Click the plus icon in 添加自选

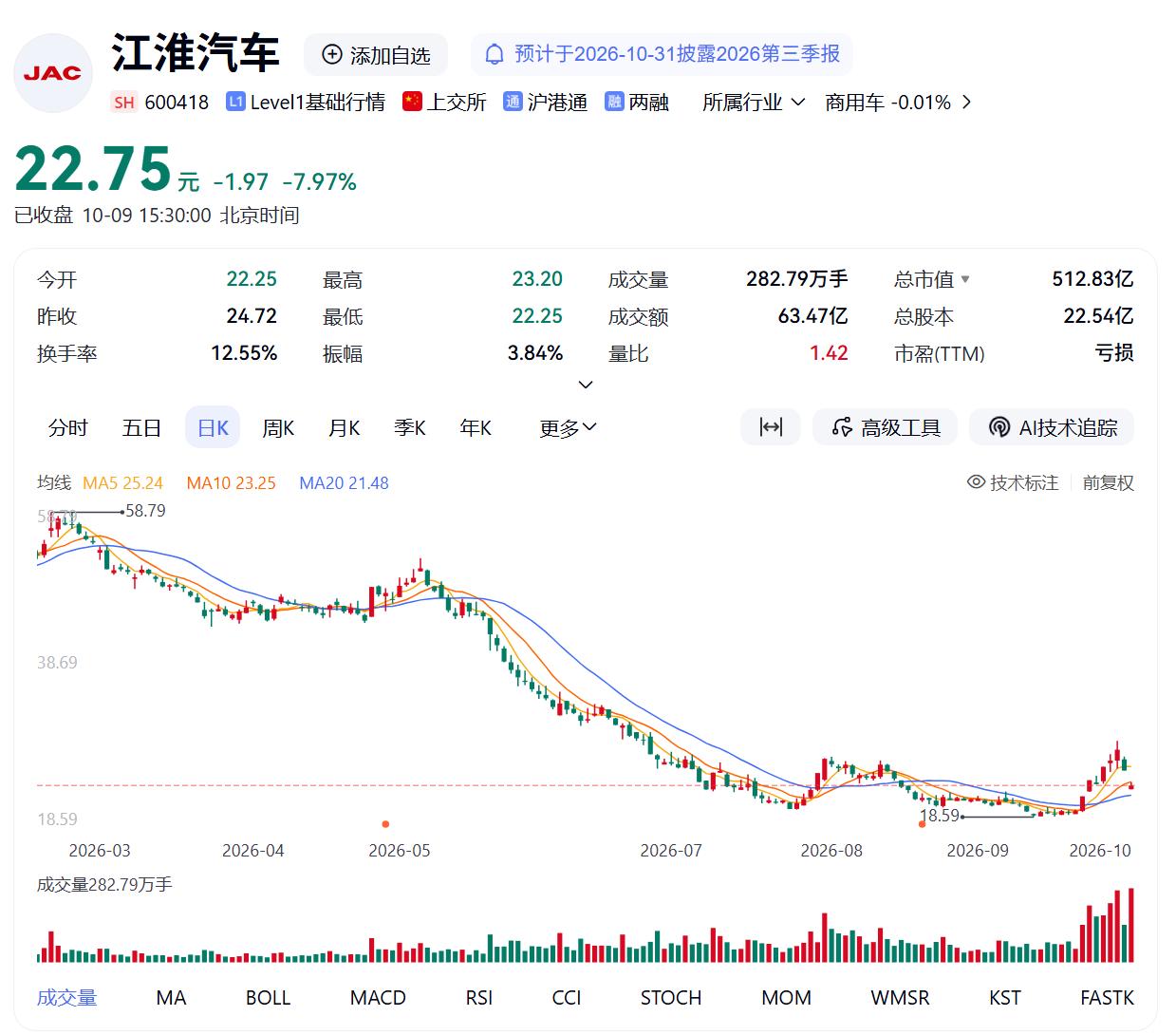pos(332,55)
